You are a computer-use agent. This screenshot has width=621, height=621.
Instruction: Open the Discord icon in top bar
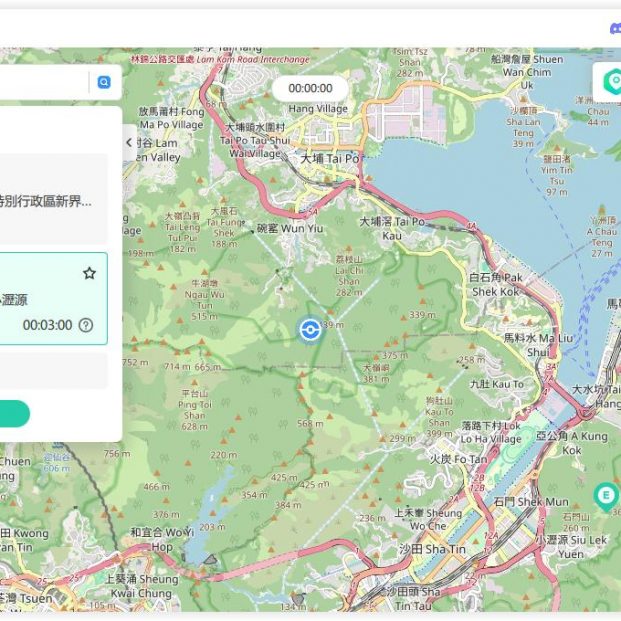[x=614, y=29]
